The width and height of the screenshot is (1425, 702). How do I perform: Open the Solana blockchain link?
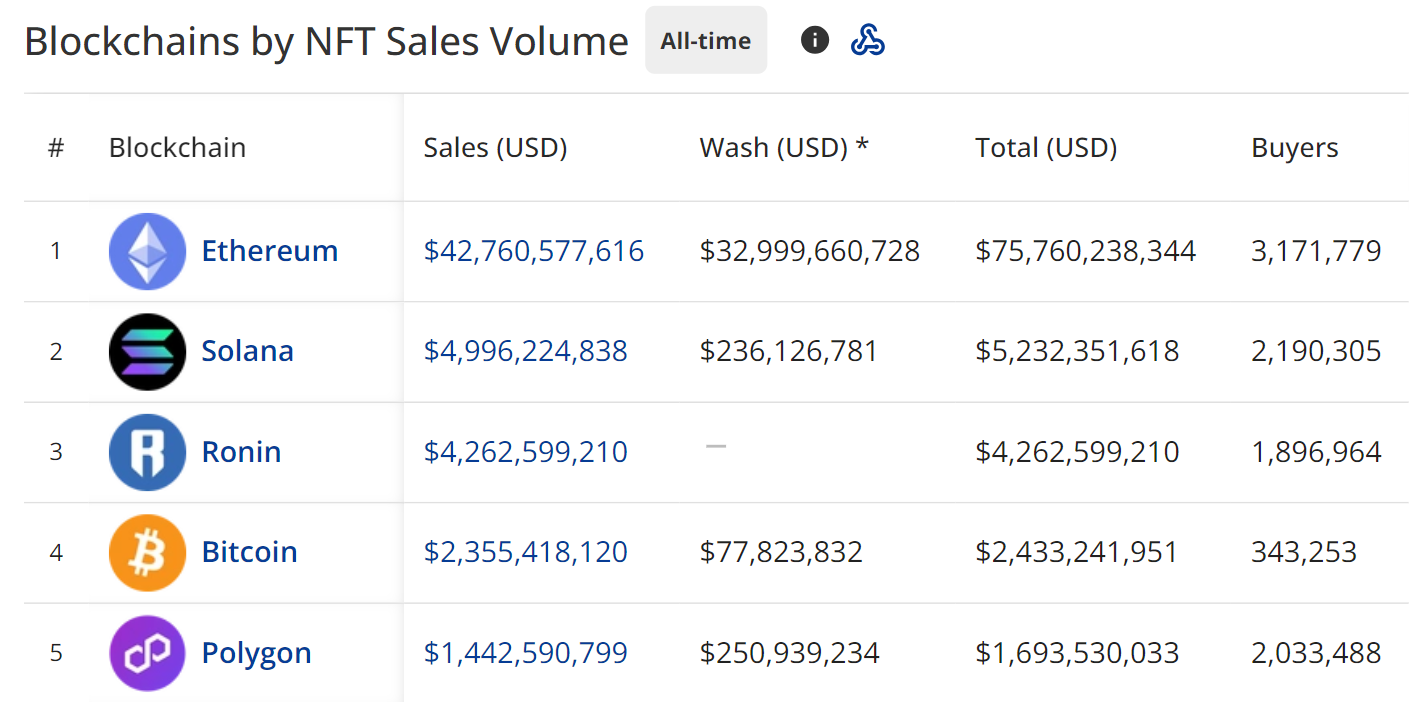click(247, 352)
